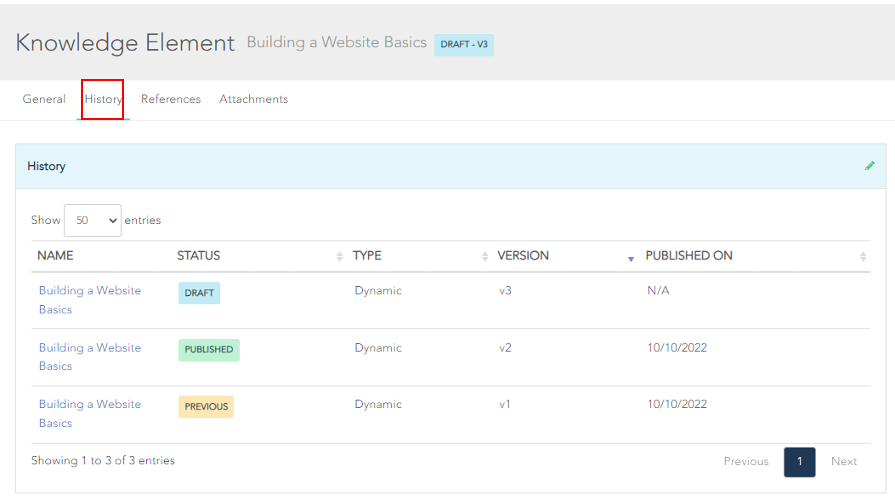This screenshot has width=895, height=502.
Task: Sort by Version column arrow
Action: tap(631, 259)
